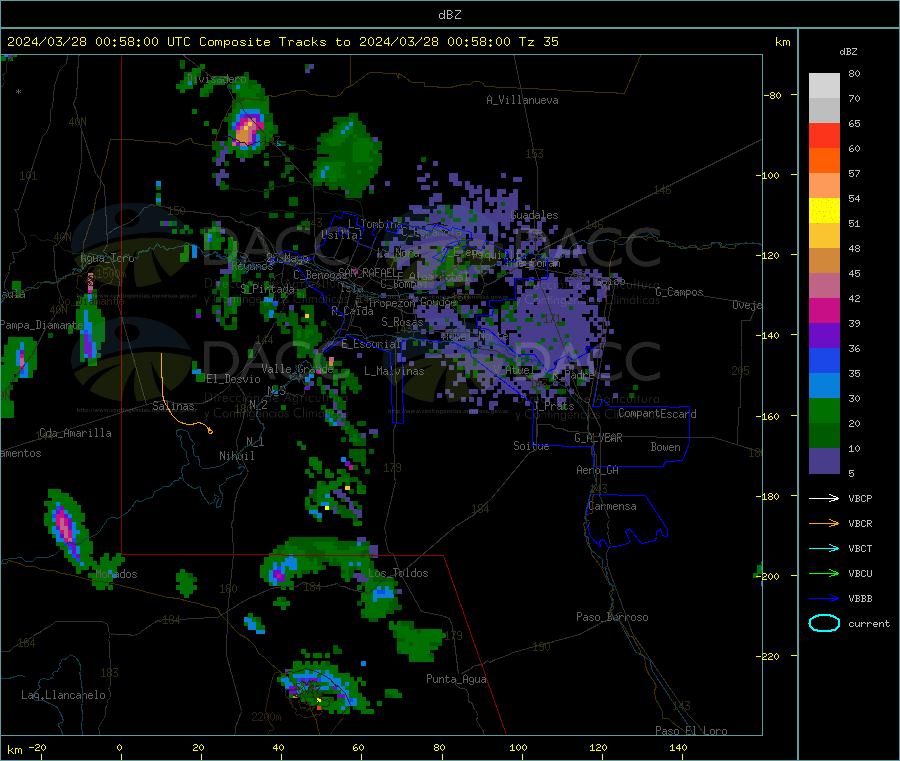
Task: Click the Soitue location label
Action: coord(531,446)
